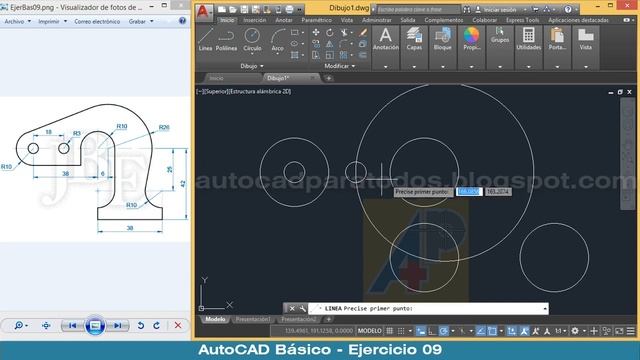This screenshot has height=360, width=640.
Task: Activate the Copy tool in Modificar
Action: (x=316, y=44)
